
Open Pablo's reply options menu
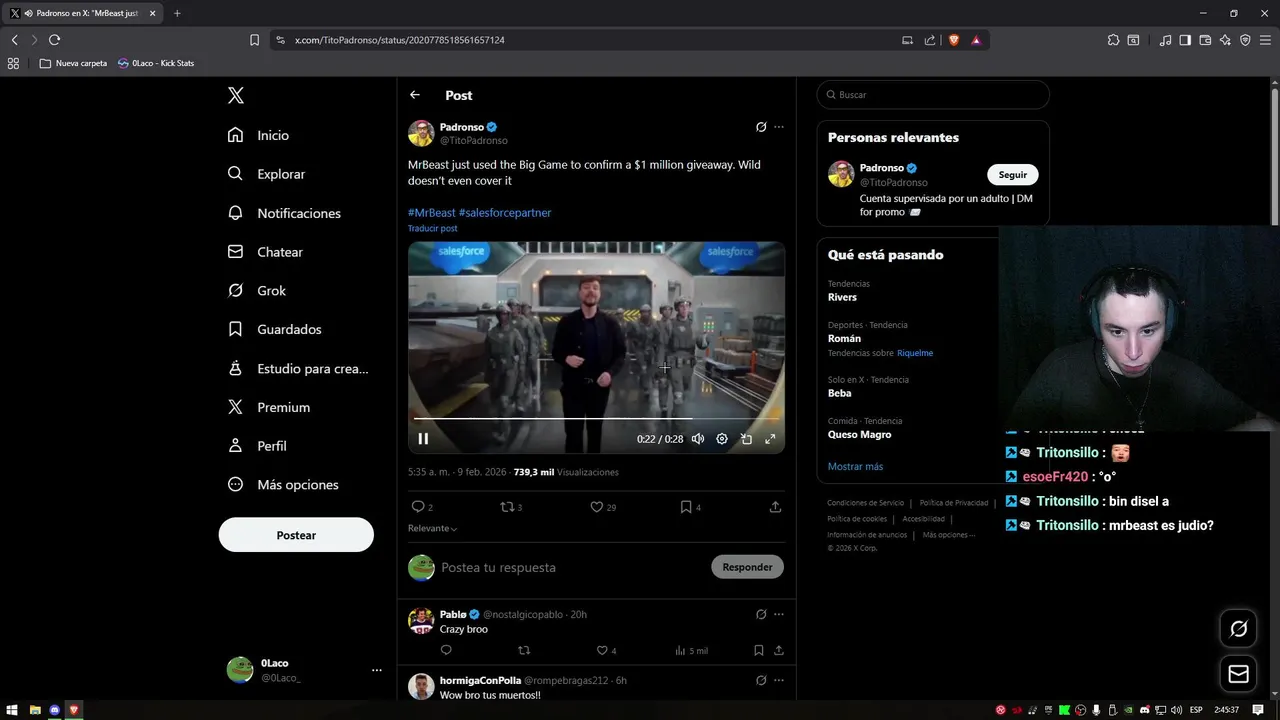coord(779,614)
